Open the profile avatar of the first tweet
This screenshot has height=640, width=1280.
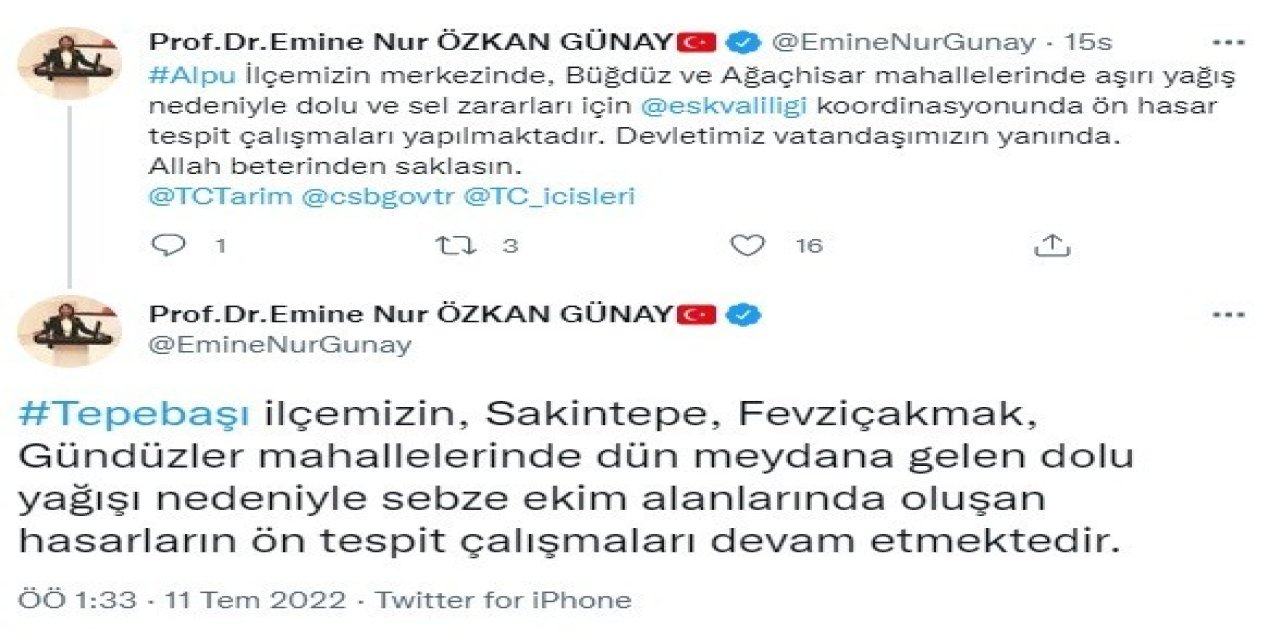pos(67,60)
